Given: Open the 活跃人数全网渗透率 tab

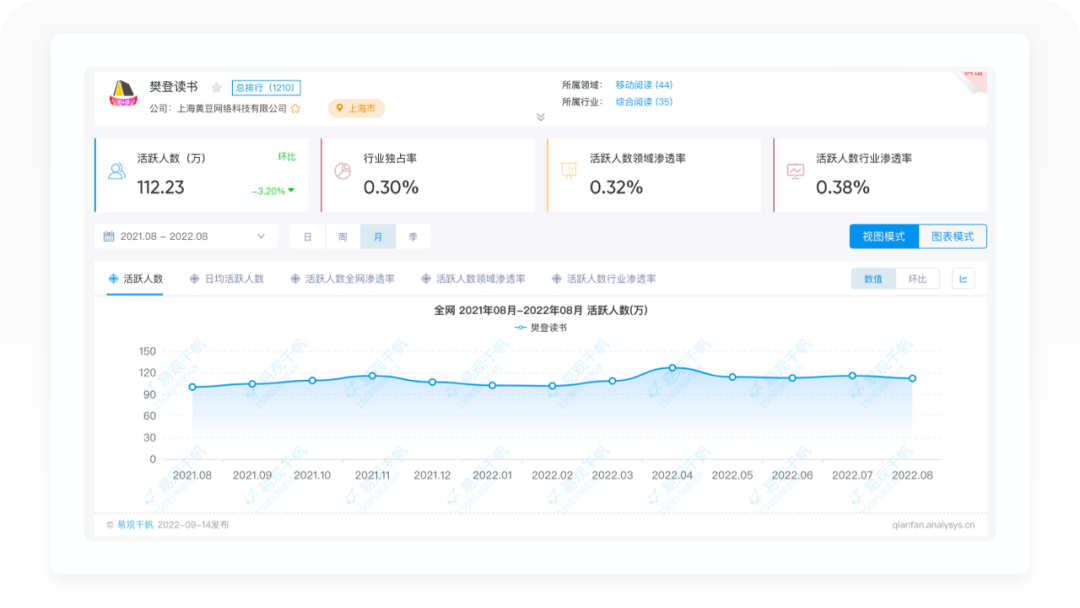Looking at the screenshot, I should coord(342,279).
